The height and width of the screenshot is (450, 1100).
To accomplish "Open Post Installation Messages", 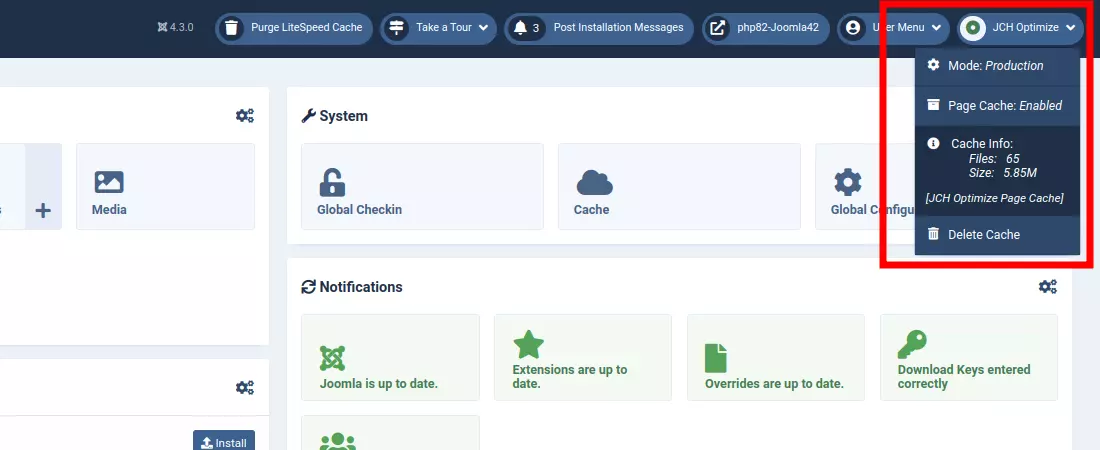I will (598, 28).
